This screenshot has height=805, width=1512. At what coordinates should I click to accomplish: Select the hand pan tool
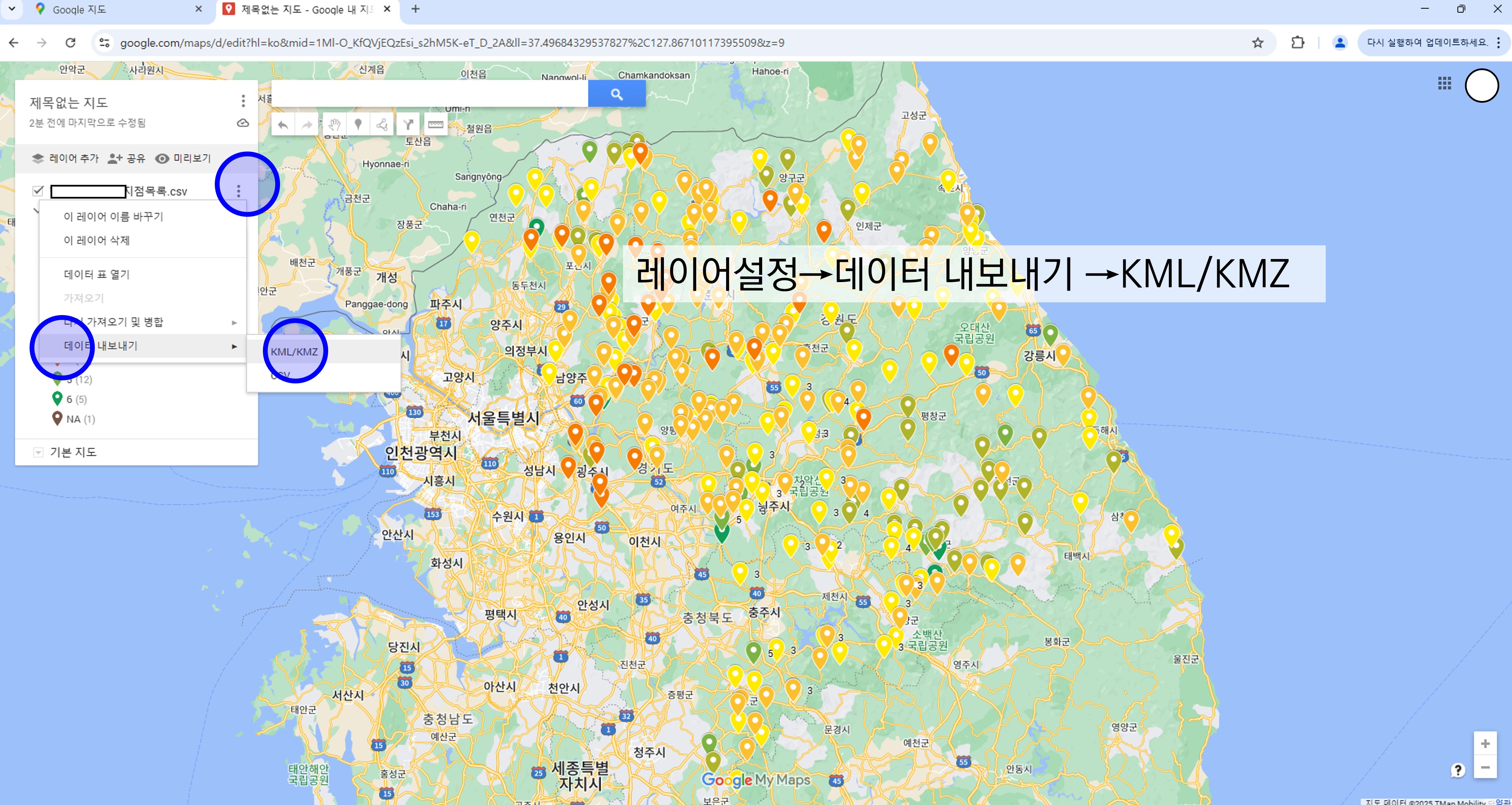(x=334, y=124)
